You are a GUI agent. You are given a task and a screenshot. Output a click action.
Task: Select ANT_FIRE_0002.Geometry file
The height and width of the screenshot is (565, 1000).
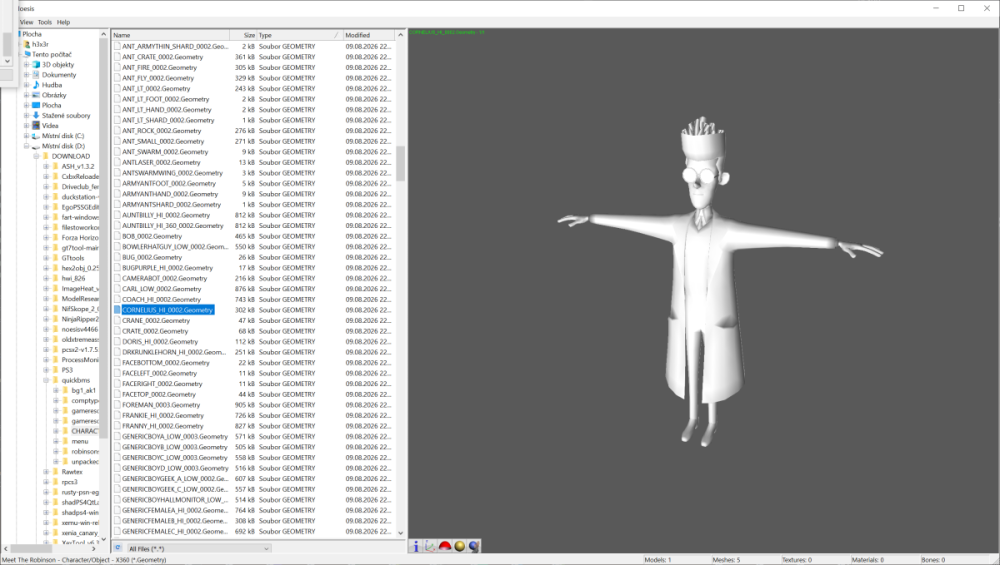[x=159, y=68]
